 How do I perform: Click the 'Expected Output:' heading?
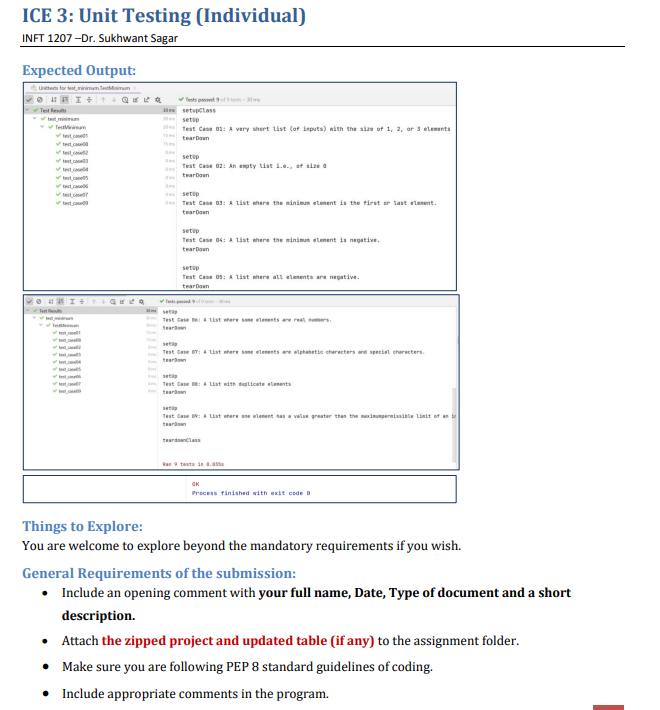point(79,70)
